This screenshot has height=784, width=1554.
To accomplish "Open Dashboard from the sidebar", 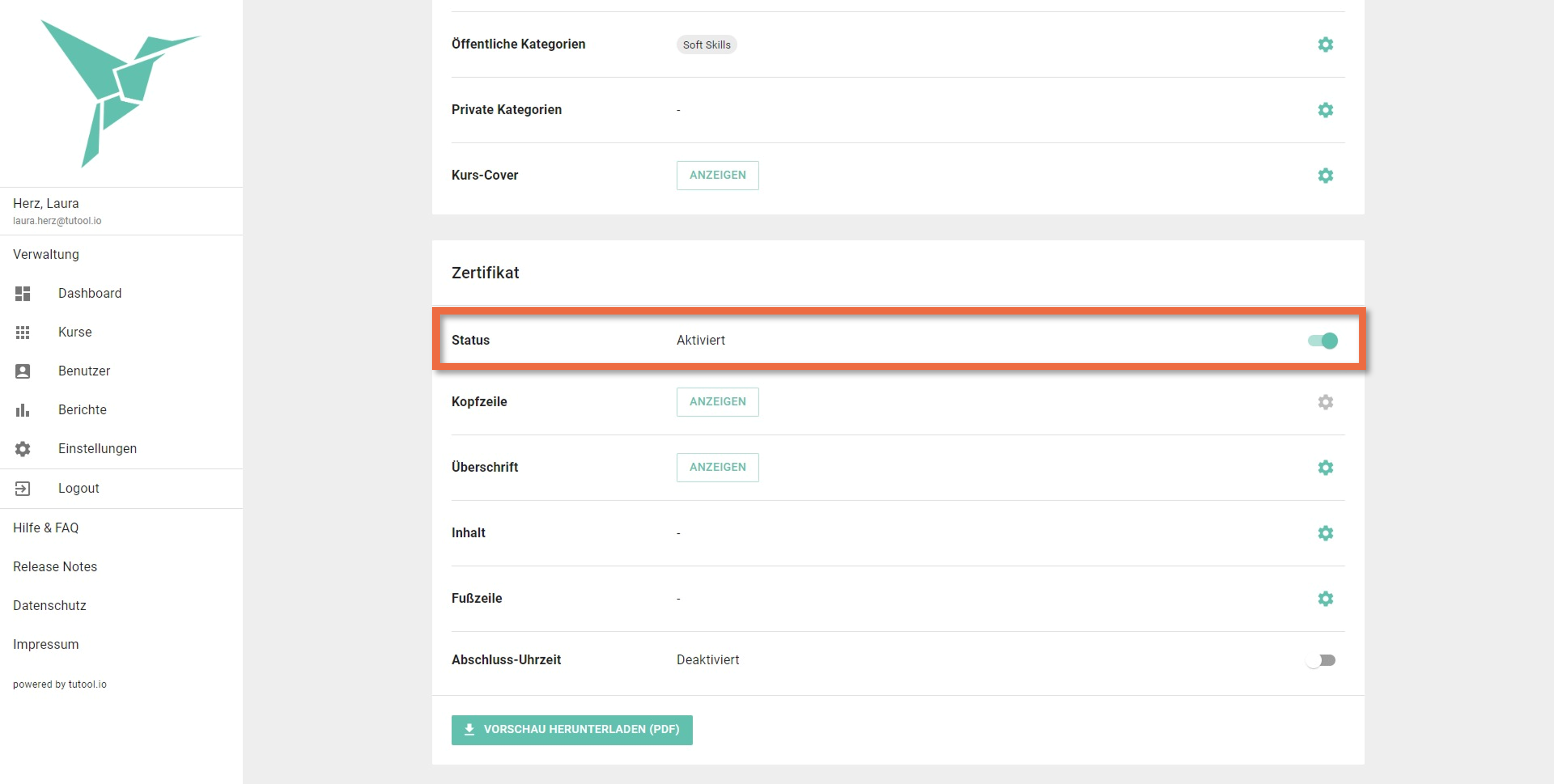I will click(89, 293).
